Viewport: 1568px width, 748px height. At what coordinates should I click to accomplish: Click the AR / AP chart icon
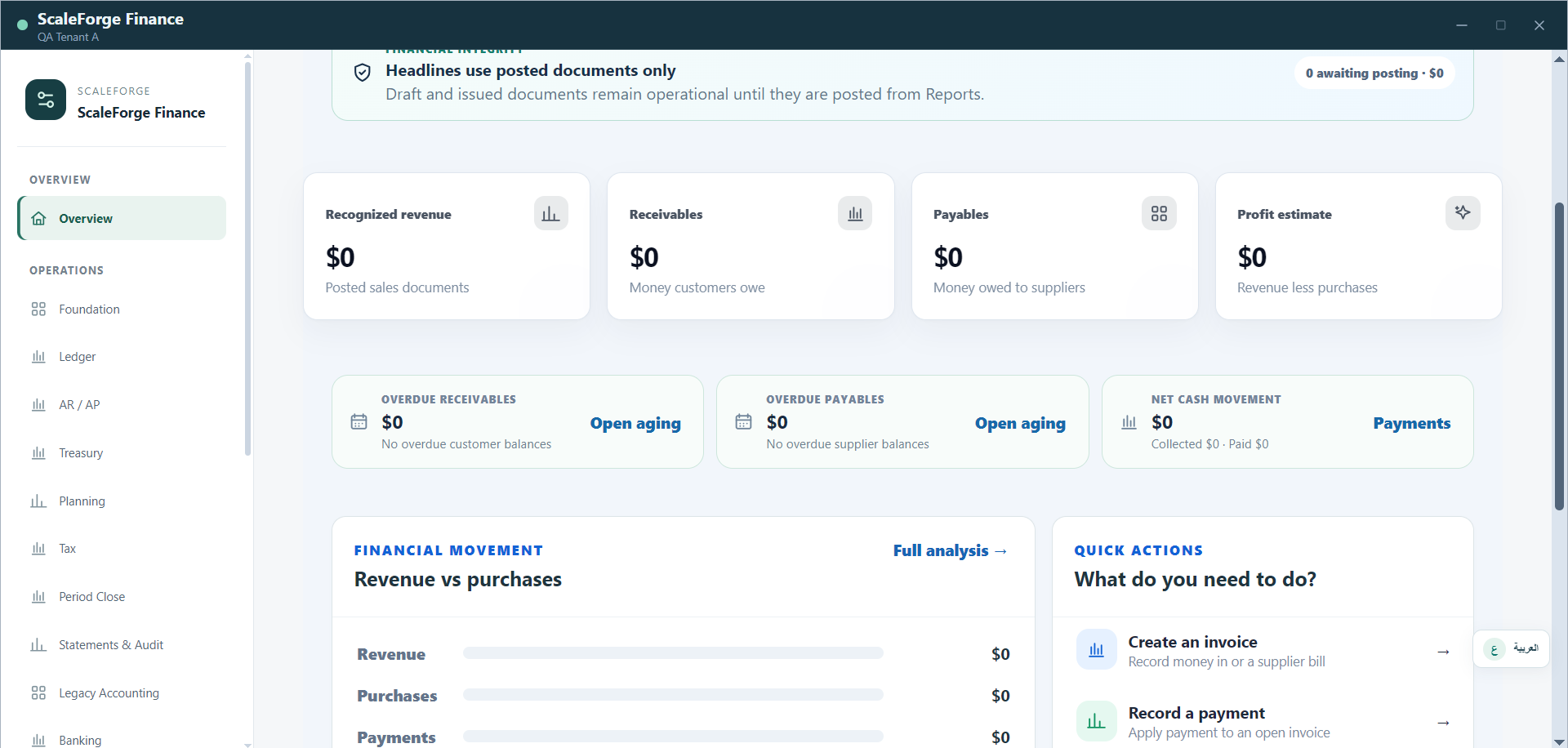coord(38,405)
